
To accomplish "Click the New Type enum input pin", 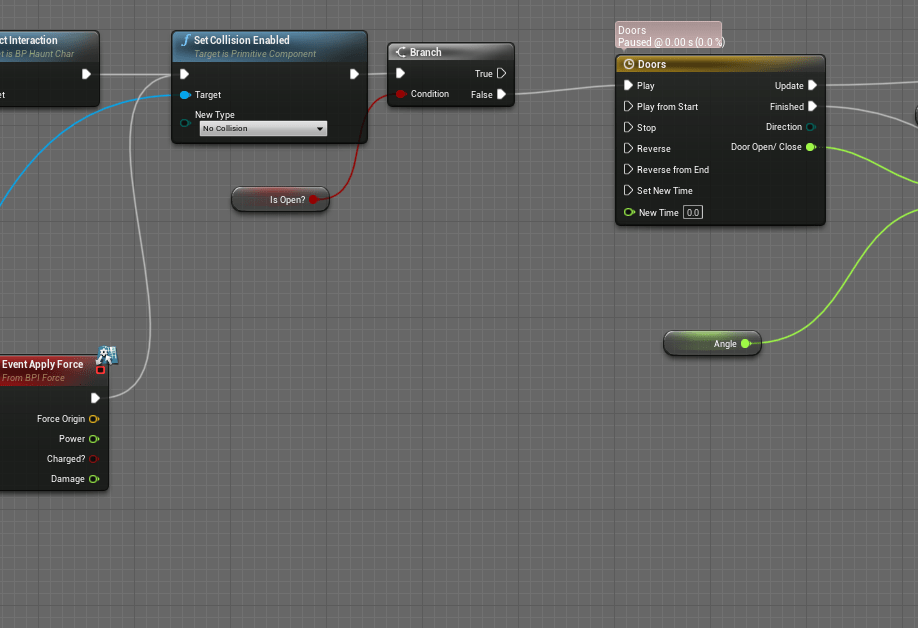I will coord(184,123).
